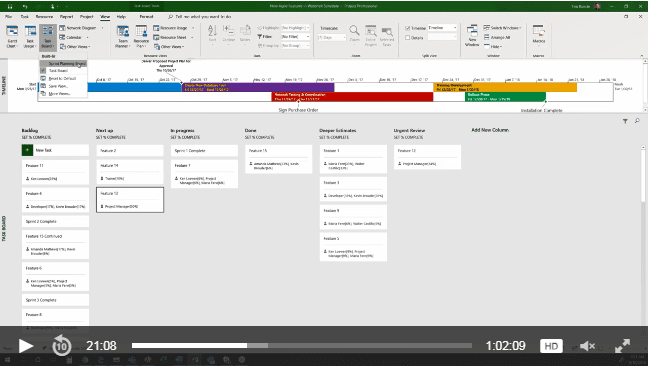
Task: Click the Arrange All window button
Action: 497,37
